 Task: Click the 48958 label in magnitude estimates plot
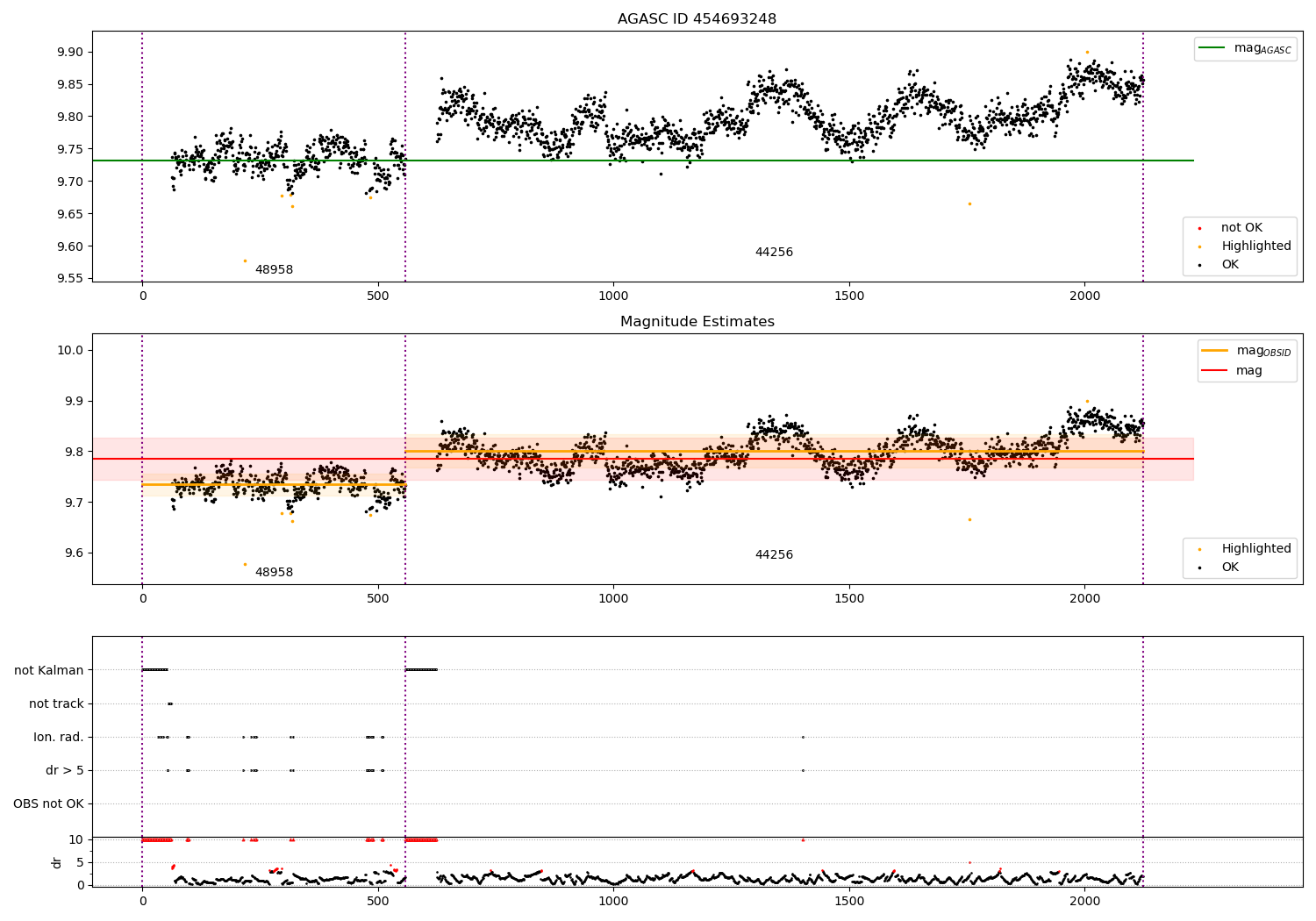274,573
